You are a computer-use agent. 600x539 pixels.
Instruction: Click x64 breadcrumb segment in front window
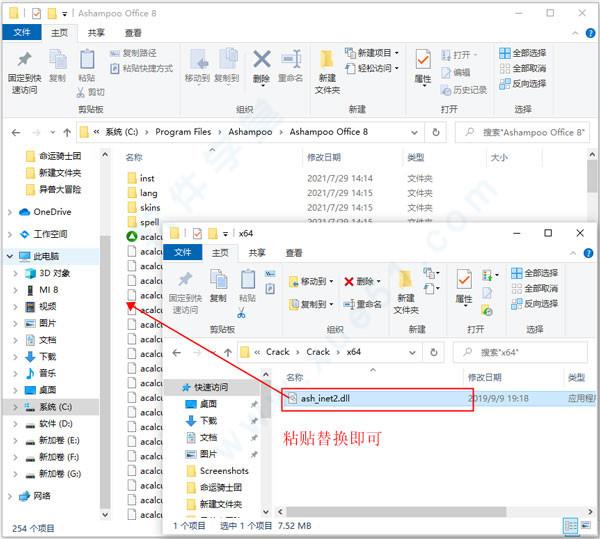(353, 352)
